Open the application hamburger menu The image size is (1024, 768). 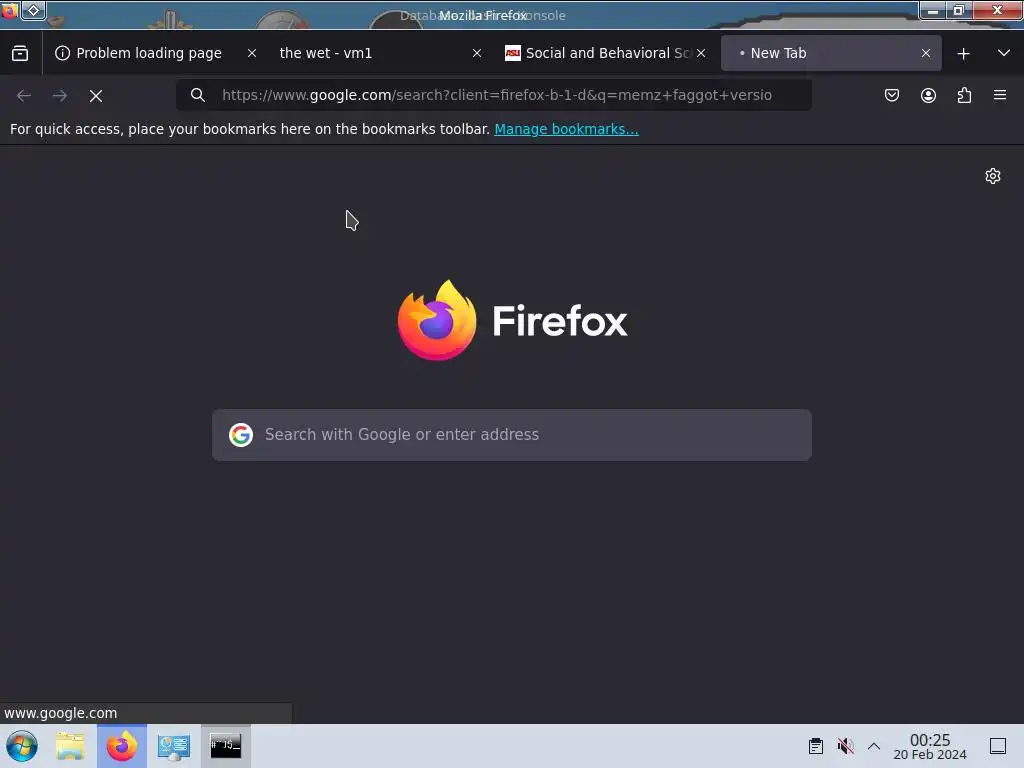point(1000,95)
